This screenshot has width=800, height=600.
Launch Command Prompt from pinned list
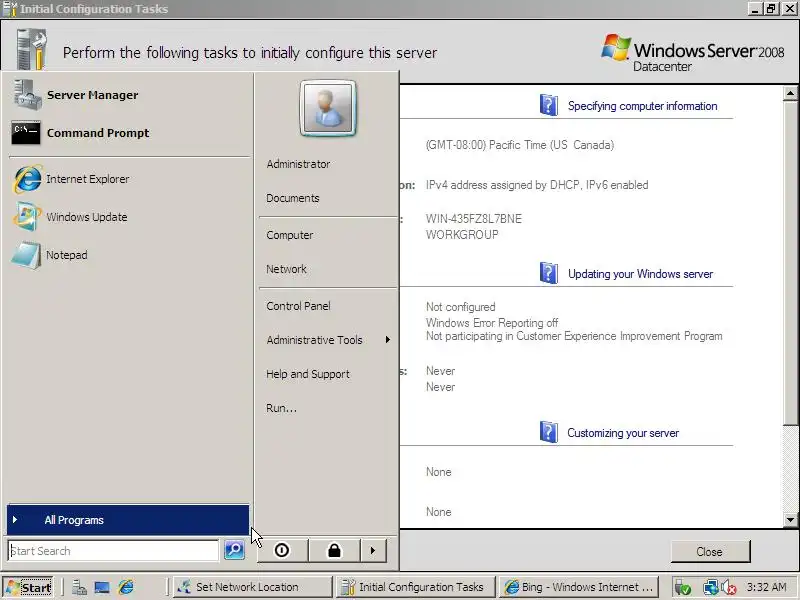pyautogui.click(x=129, y=133)
